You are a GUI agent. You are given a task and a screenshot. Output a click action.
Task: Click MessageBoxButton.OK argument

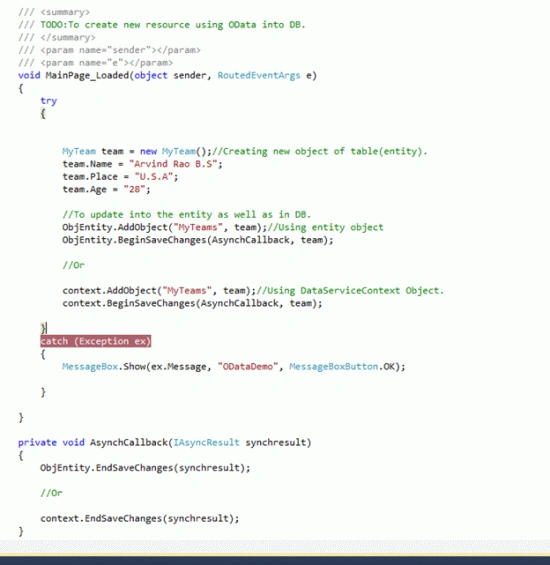[x=342, y=367]
